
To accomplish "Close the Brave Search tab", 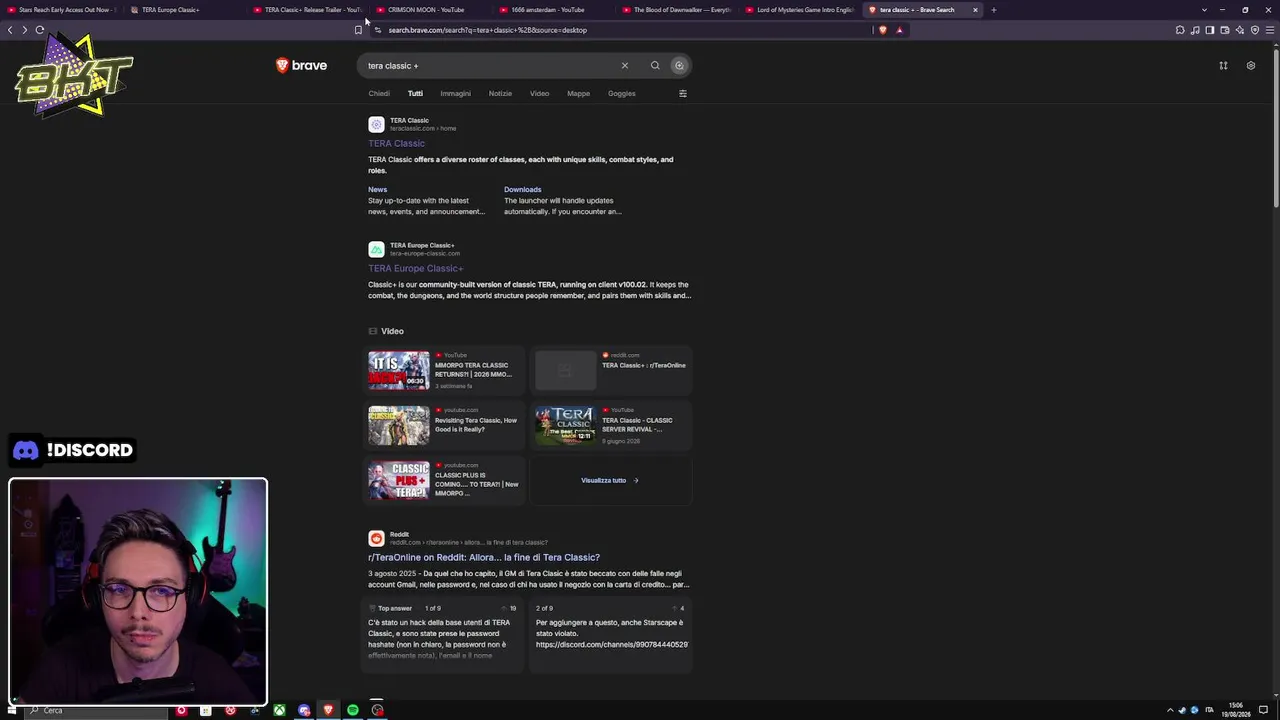I will (x=975, y=10).
